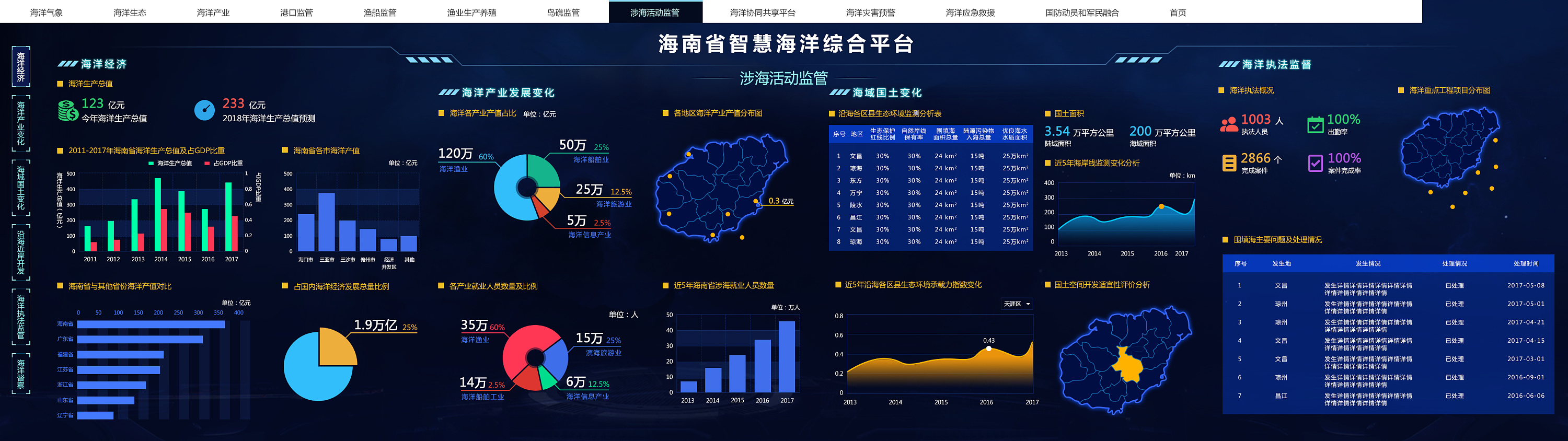The height and width of the screenshot is (441, 1568).
Task: Click the blue gauge icon for 2018 forecast
Action: pyautogui.click(x=204, y=110)
